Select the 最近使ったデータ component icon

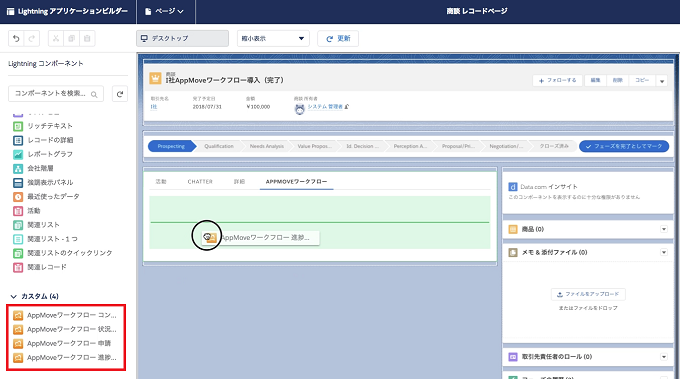tap(18, 197)
